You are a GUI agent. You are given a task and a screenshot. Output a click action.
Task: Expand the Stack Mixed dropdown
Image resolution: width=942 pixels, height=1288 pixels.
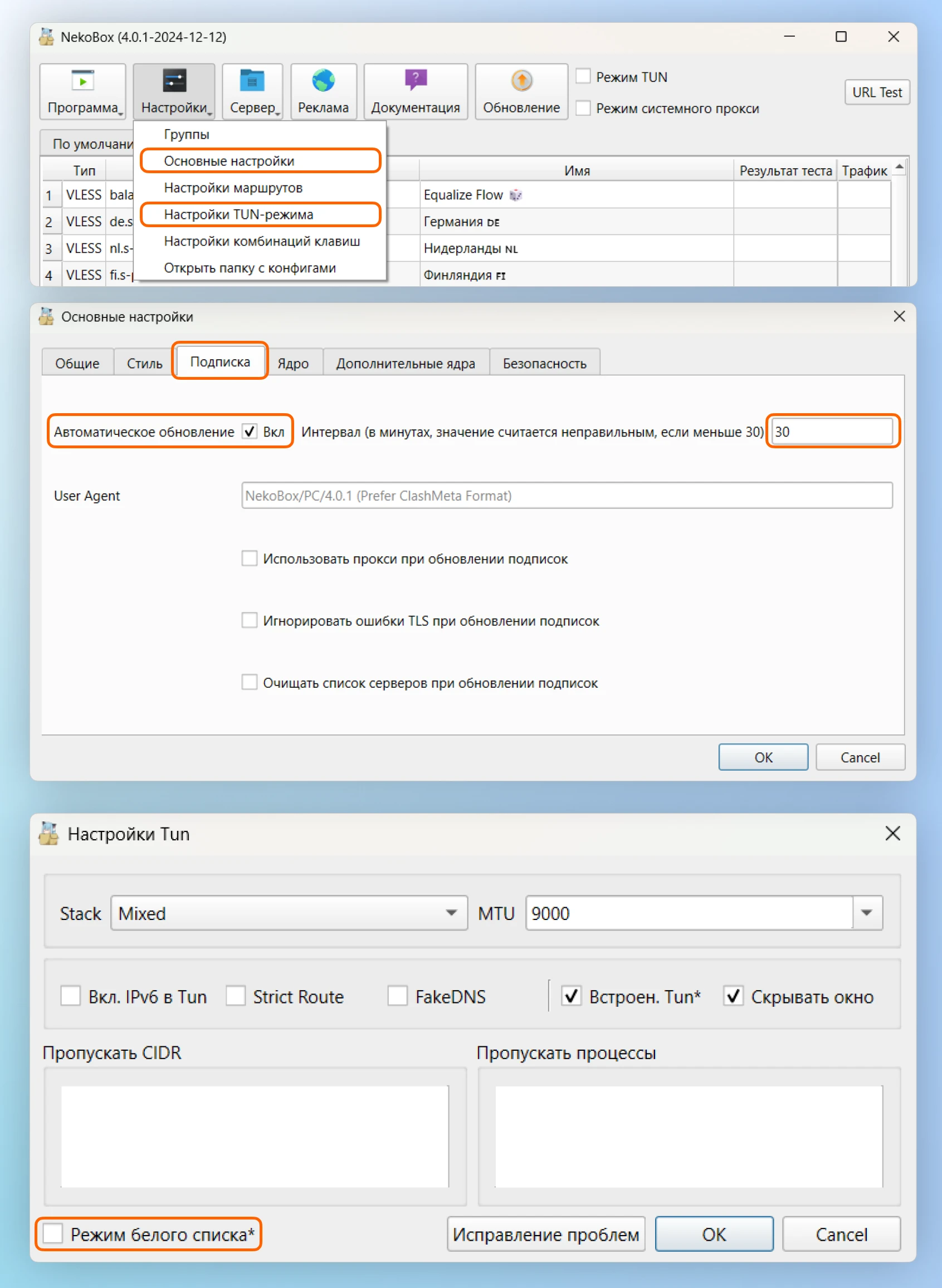tap(451, 913)
